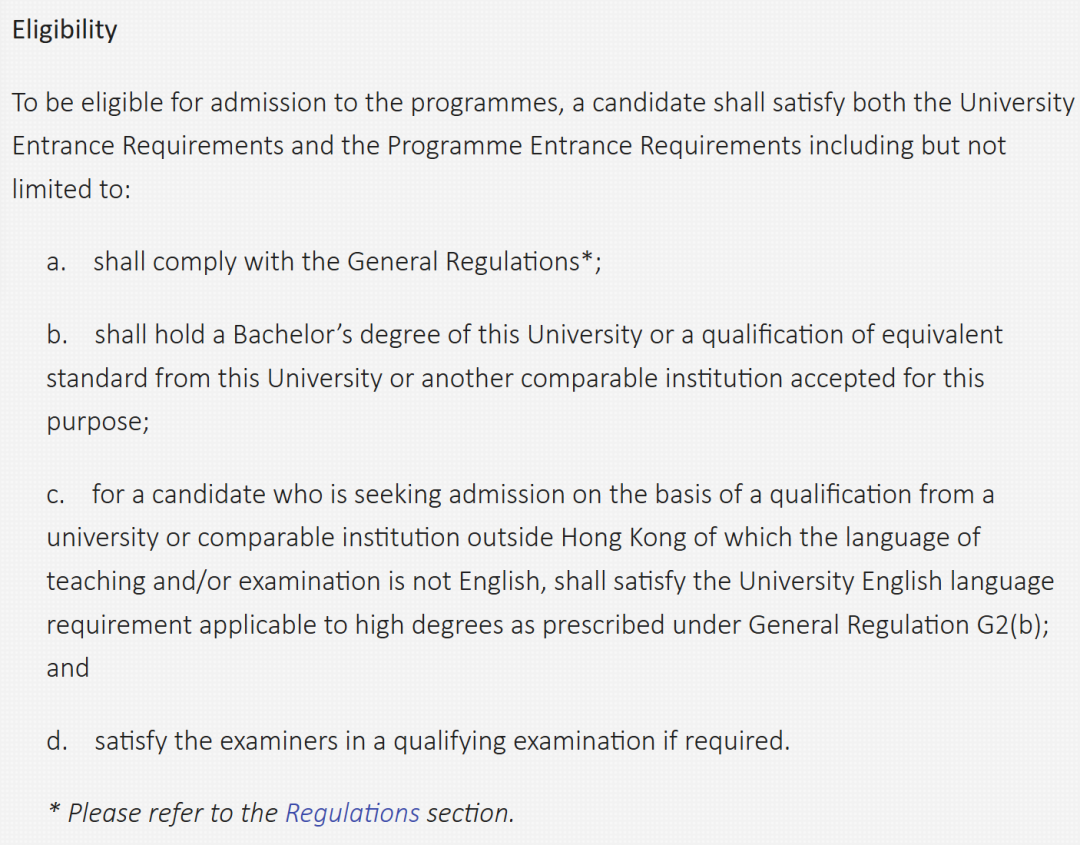Image resolution: width=1080 pixels, height=845 pixels.
Task: Open the Regulations section link
Action: coord(352,813)
